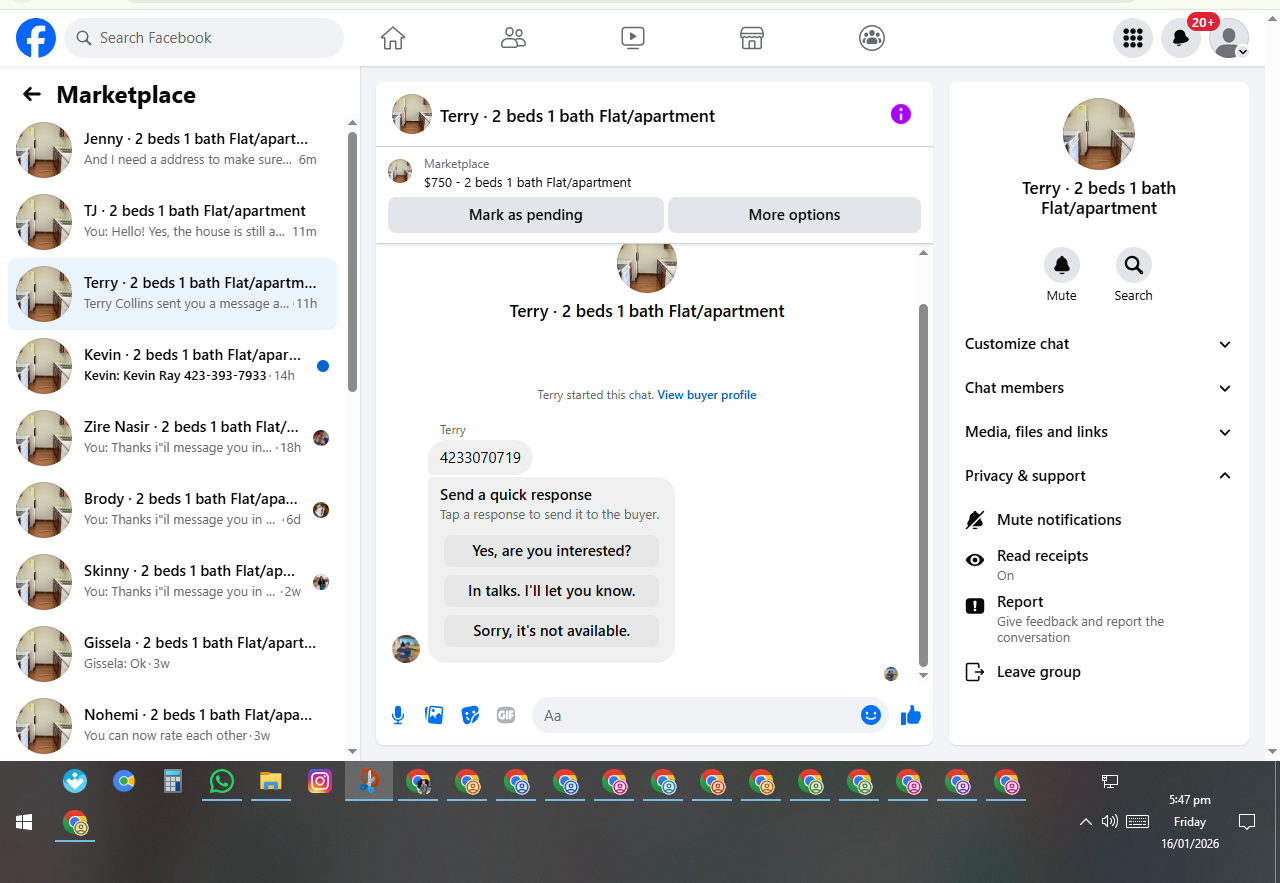Open the Brody conversation
Viewport: 1280px width, 883px height.
[x=173, y=510]
